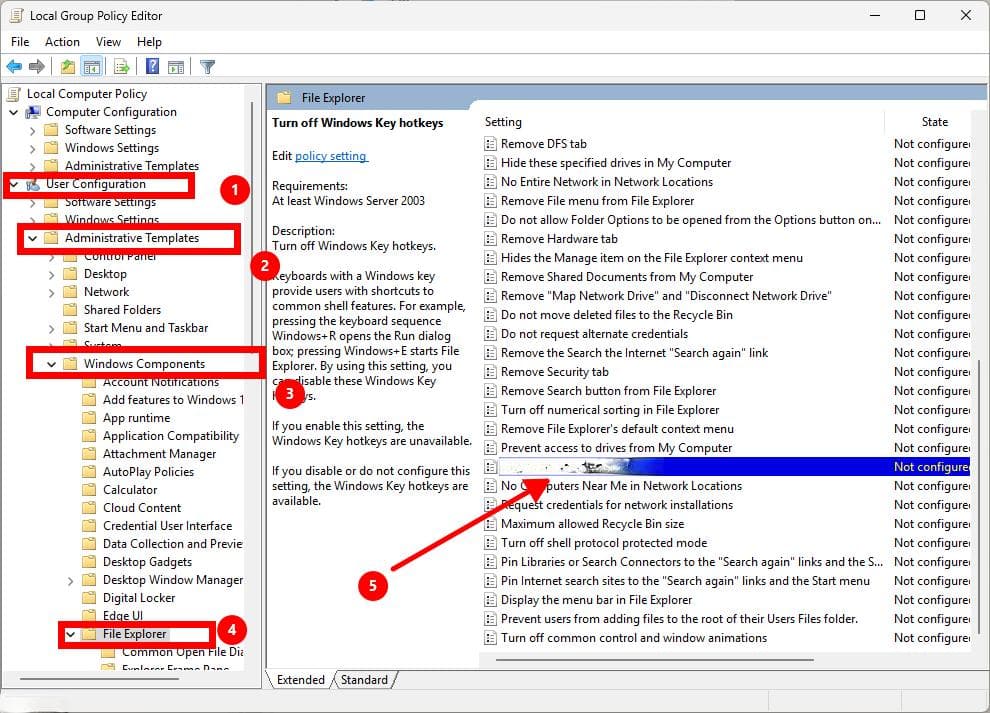Sort by the State column header
Screen dimensions: 990x713
[934, 122]
